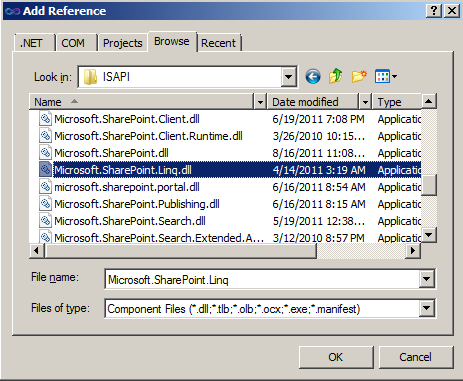Image resolution: width=463 pixels, height=381 pixels.
Task: Sort by the Date modified column header
Action: (x=313, y=102)
